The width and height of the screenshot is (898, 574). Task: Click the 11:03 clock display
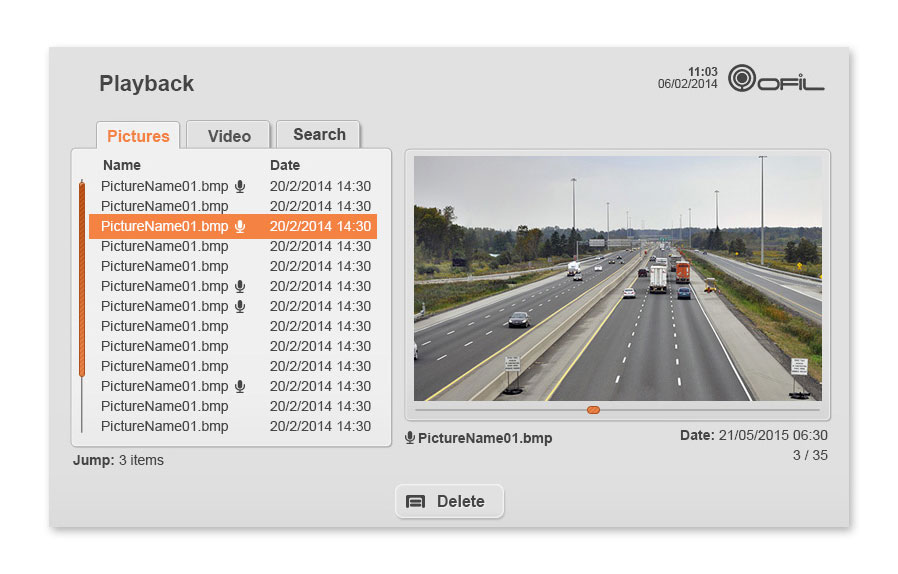(x=702, y=72)
